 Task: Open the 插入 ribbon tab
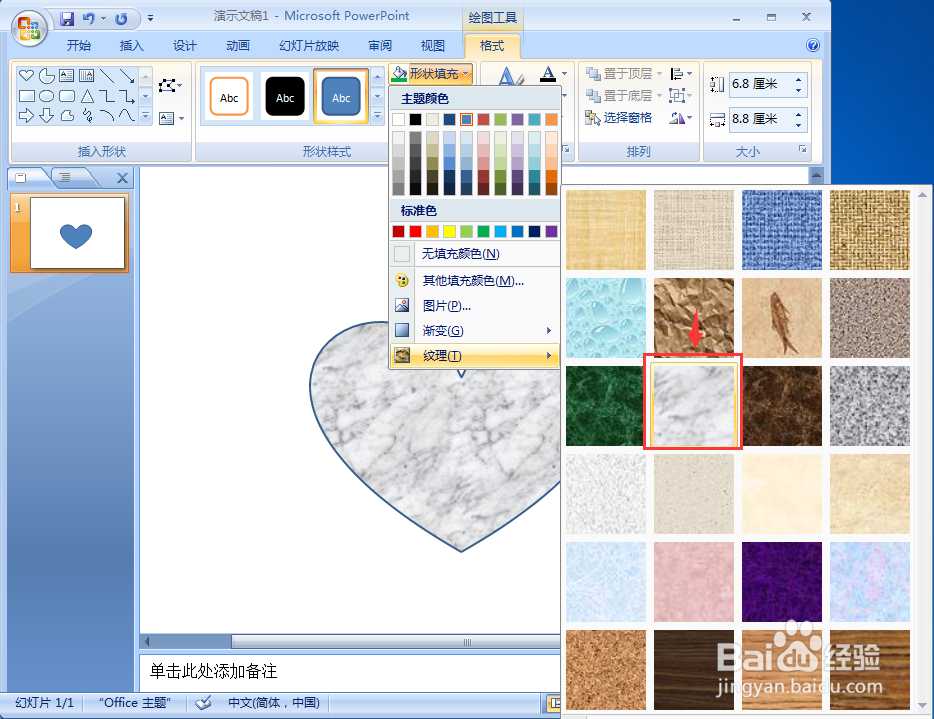(131, 46)
